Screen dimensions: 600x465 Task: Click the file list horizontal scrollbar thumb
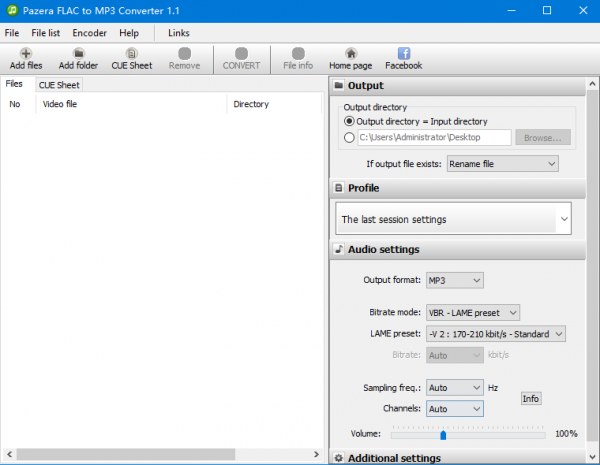[126, 454]
